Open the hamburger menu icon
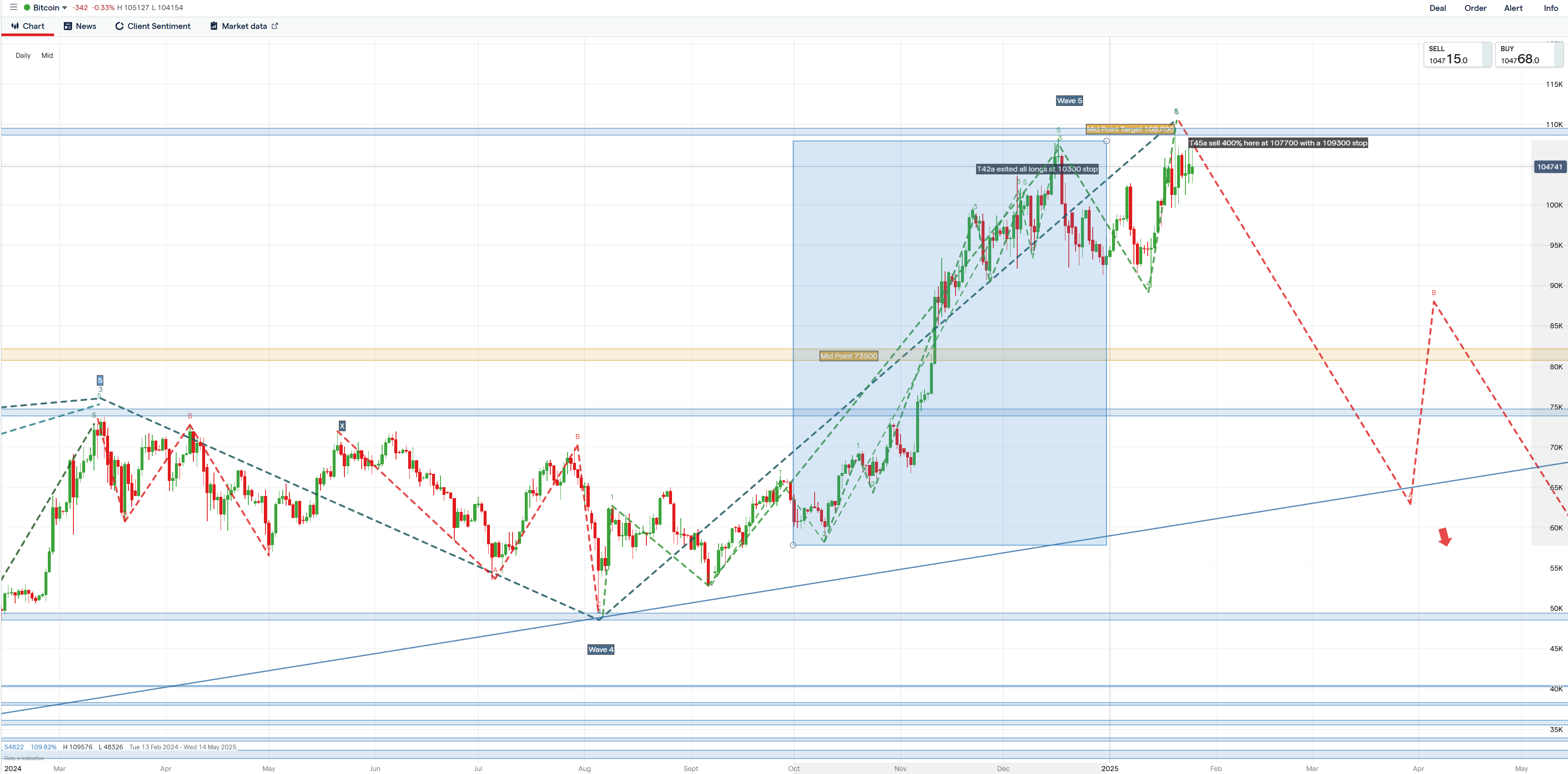Image resolution: width=1568 pixels, height=774 pixels. tap(13, 7)
